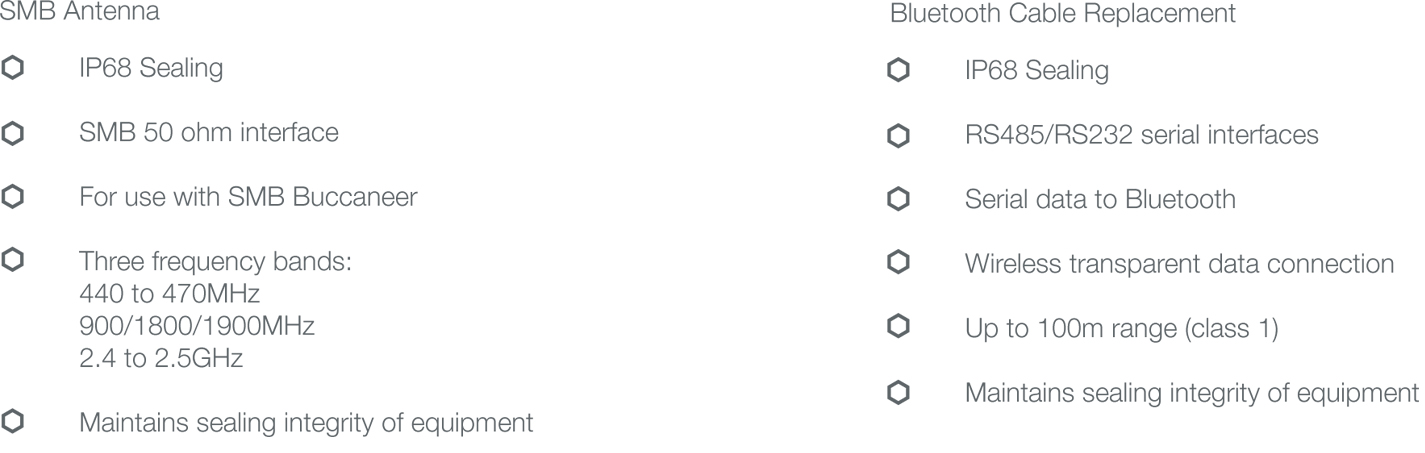Viewport: 1425px width, 453px height.
Task: Click hexagon bullet beside IP68 Sealing under Bluetooth
Action: (898, 71)
